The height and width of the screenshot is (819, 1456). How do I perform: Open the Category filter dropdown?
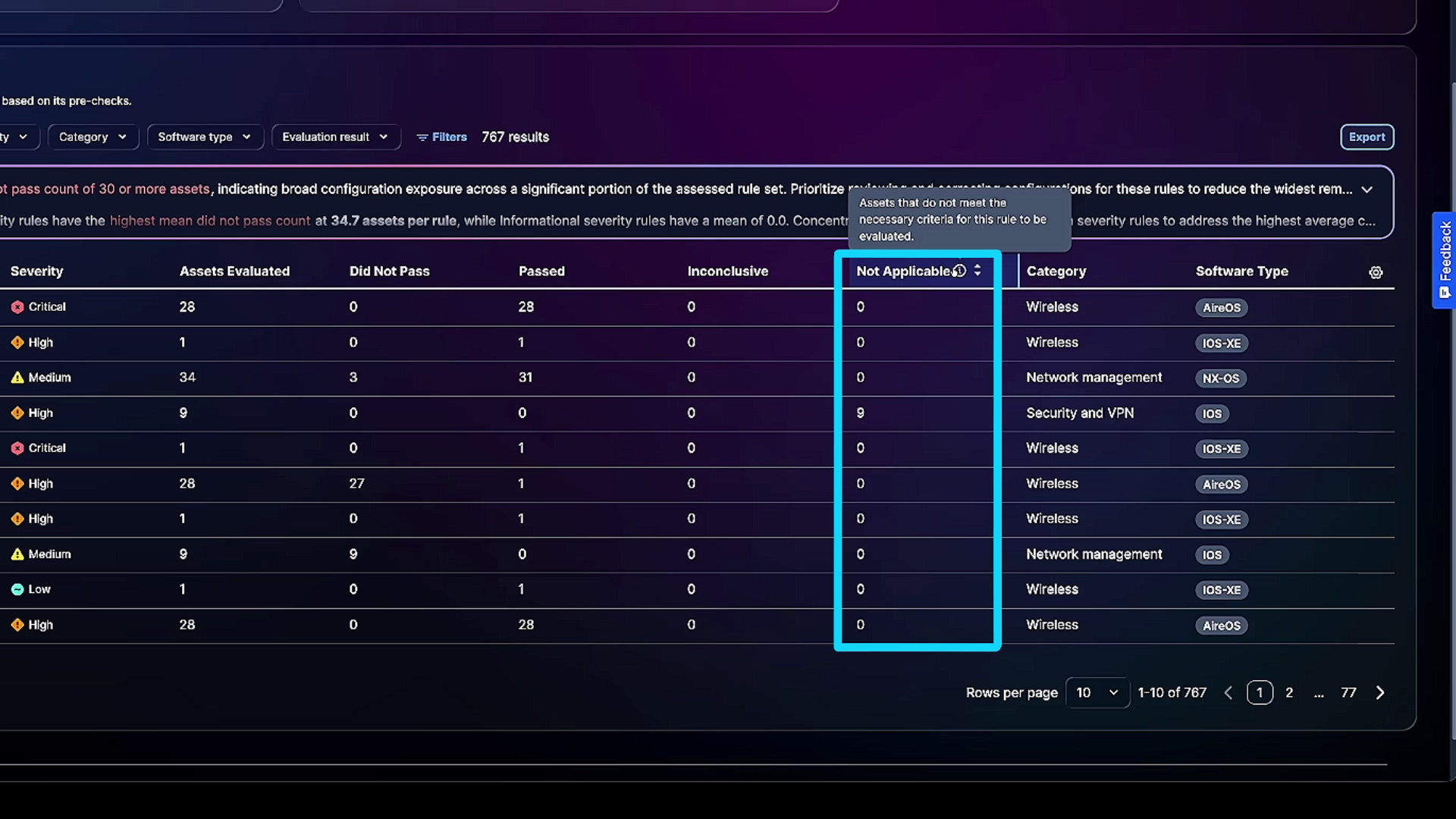(x=93, y=137)
